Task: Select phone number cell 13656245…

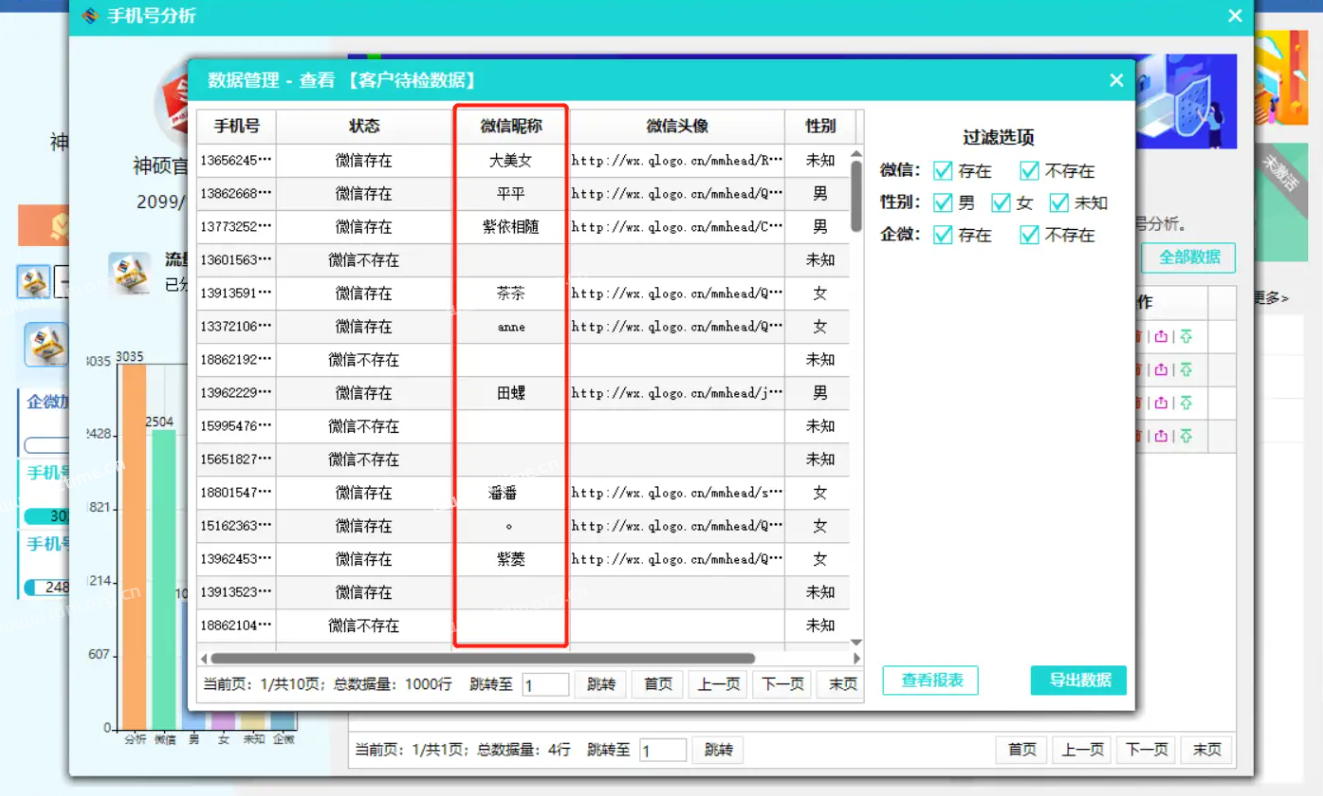Action: click(x=236, y=160)
